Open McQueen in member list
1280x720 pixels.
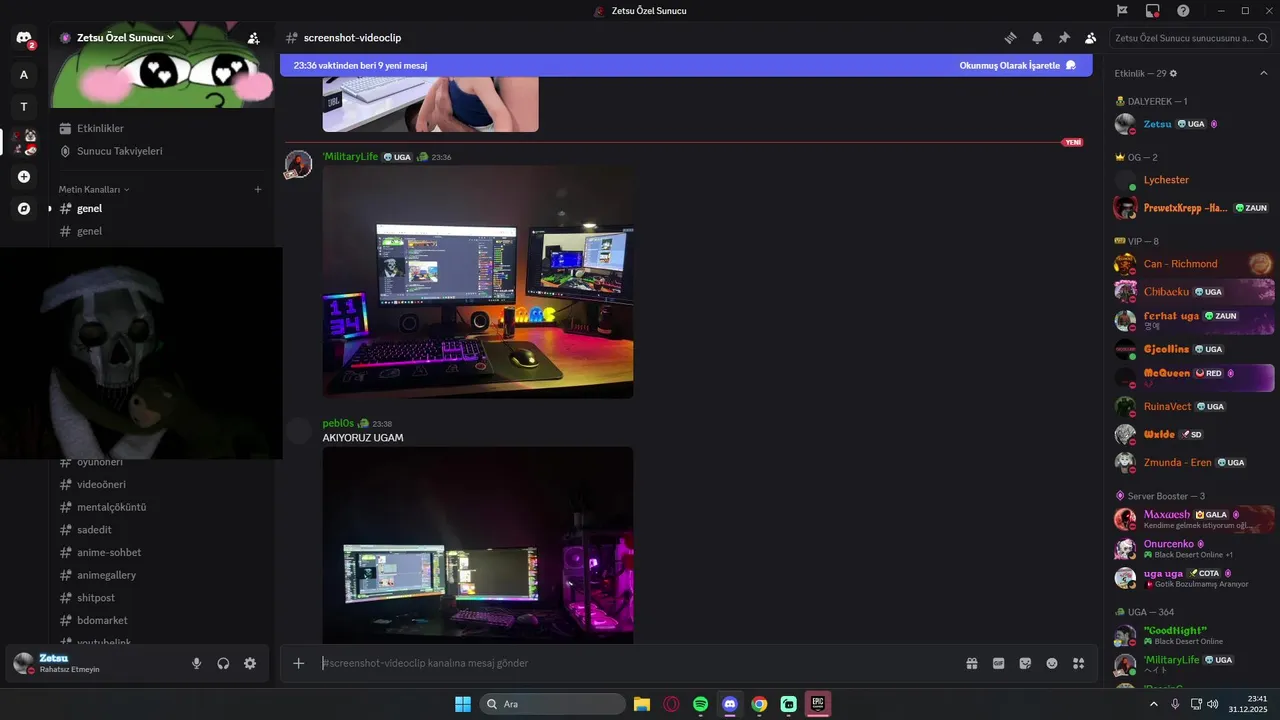pos(1191,378)
